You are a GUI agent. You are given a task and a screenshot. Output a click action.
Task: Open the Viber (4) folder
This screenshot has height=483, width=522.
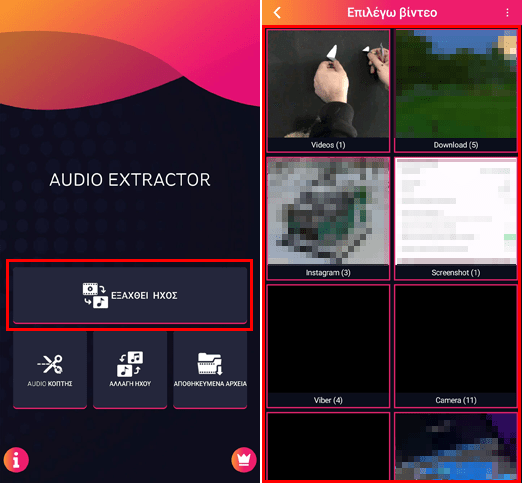[x=328, y=346]
